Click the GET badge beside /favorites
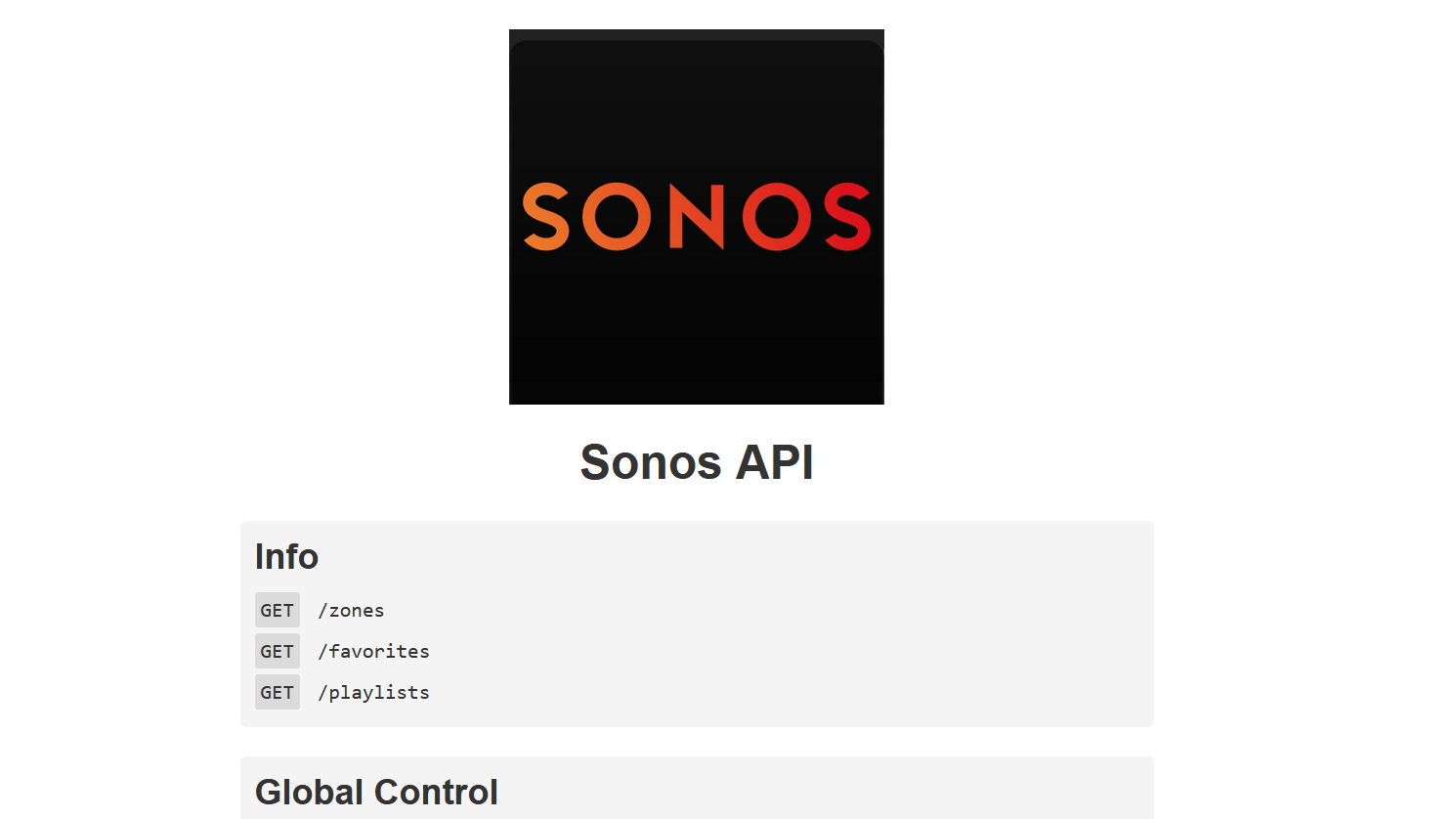Image resolution: width=1456 pixels, height=819 pixels. [278, 651]
